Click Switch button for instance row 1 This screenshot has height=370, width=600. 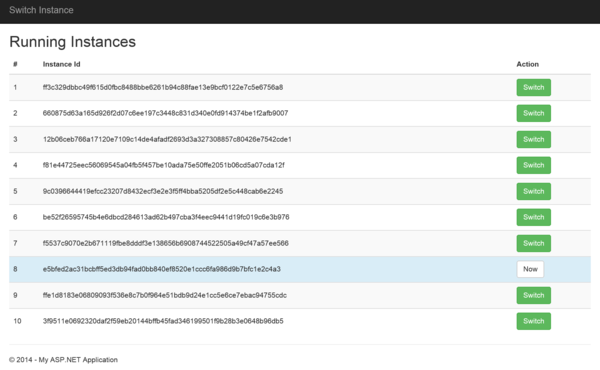tap(533, 87)
